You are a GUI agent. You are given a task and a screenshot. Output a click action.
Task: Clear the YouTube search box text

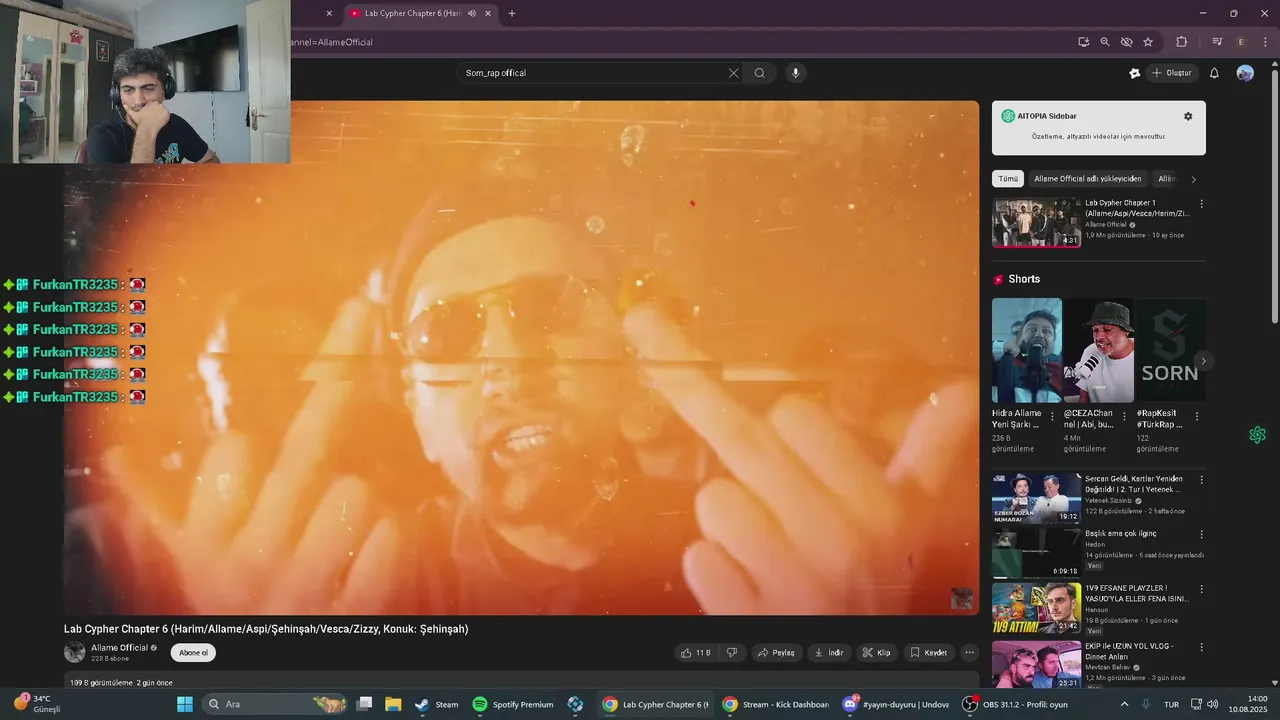click(733, 73)
